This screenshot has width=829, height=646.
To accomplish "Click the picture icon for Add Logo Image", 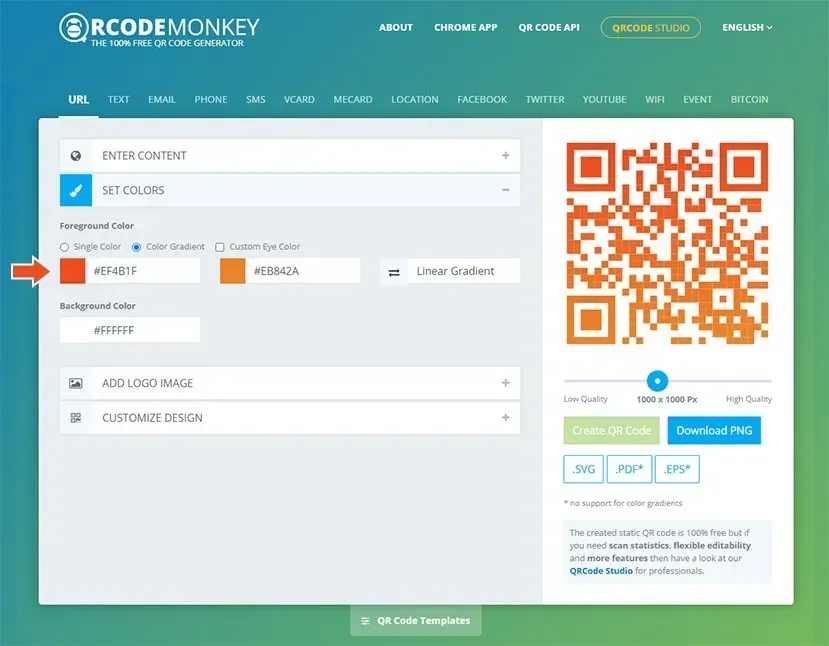I will [76, 383].
